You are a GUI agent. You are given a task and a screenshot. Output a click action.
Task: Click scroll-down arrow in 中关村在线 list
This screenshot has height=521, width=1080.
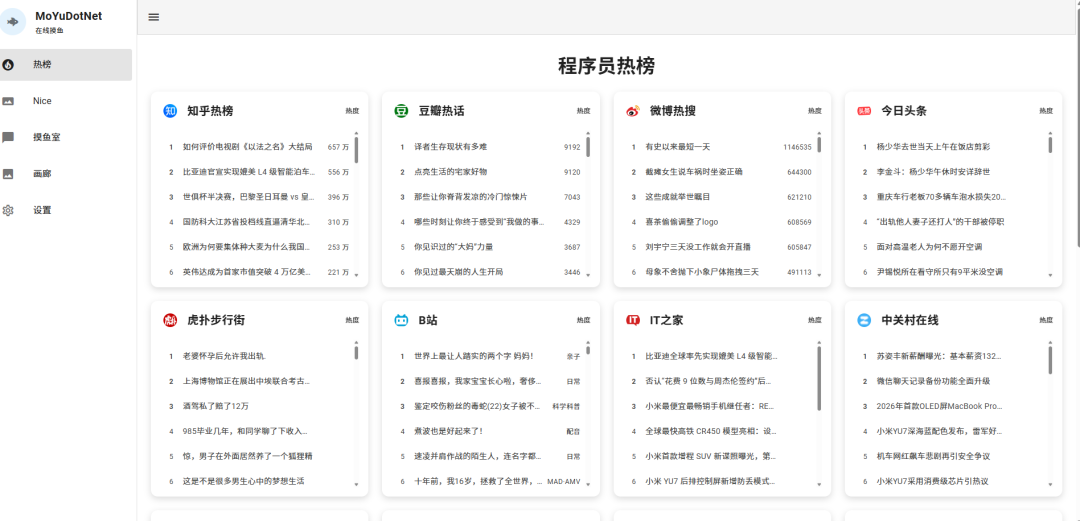pyautogui.click(x=1050, y=484)
